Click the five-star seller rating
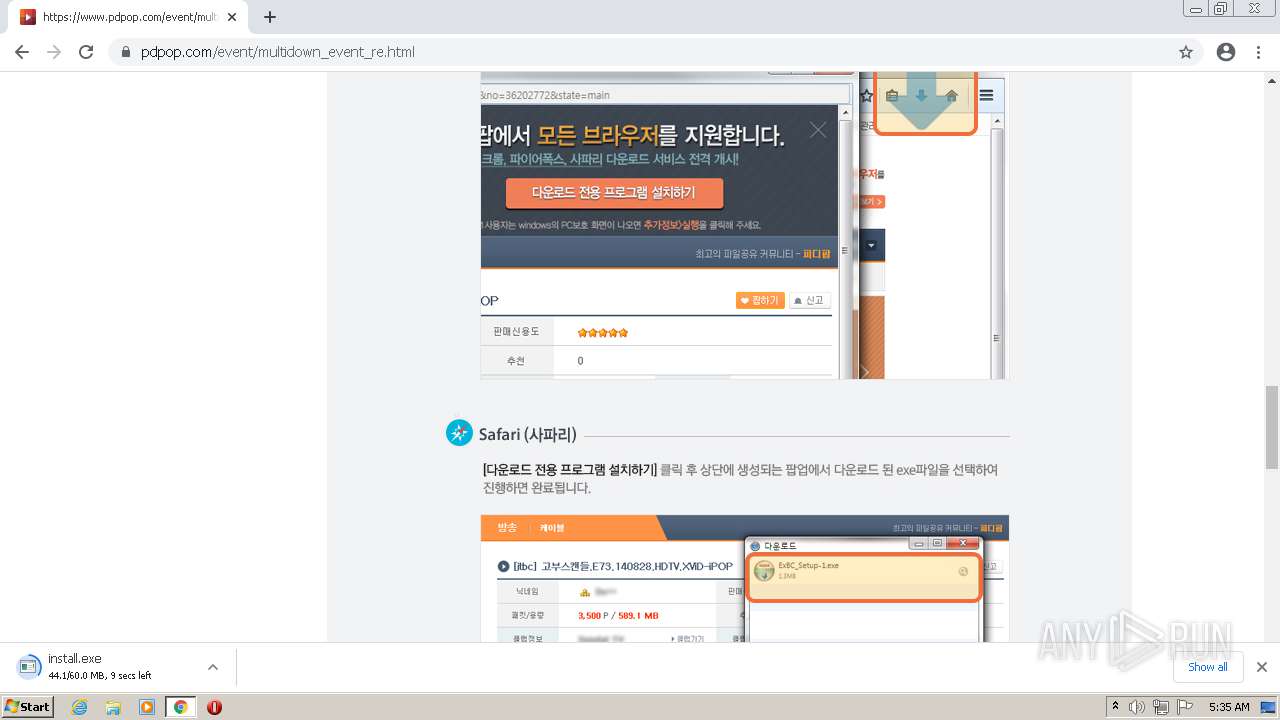1280x720 pixels. point(603,332)
